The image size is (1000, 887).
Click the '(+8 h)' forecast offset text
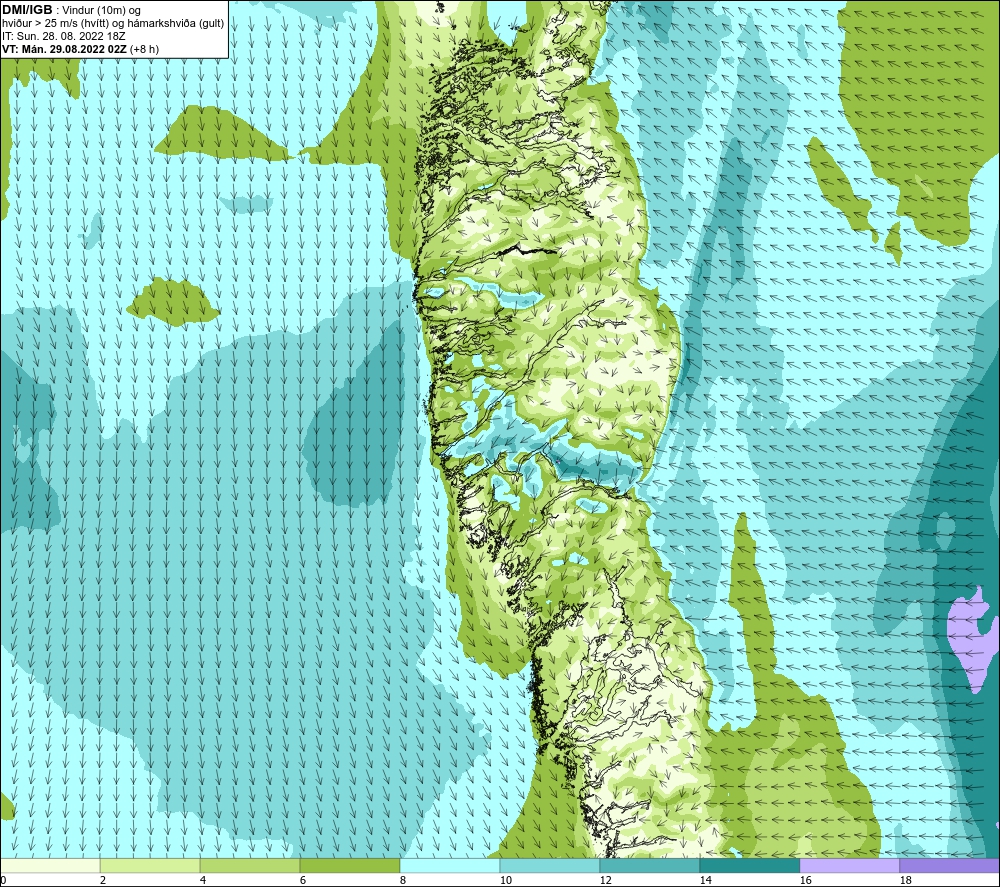[x=144, y=48]
